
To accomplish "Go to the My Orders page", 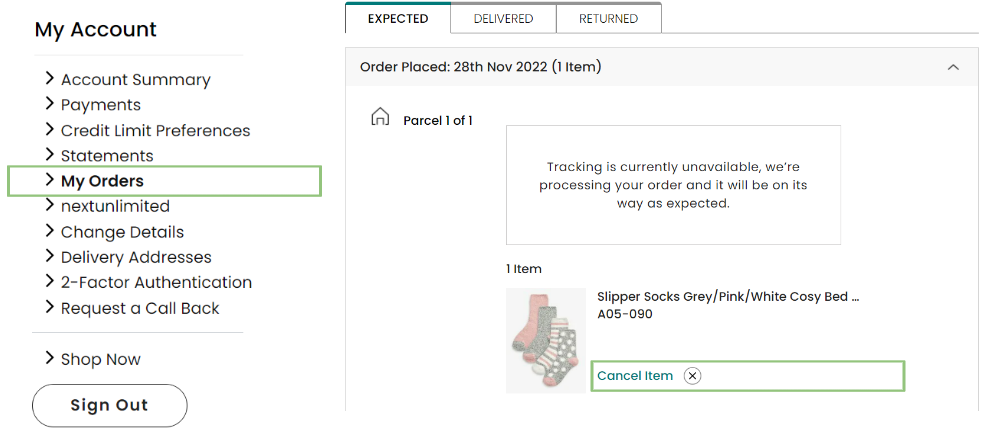I will (102, 181).
